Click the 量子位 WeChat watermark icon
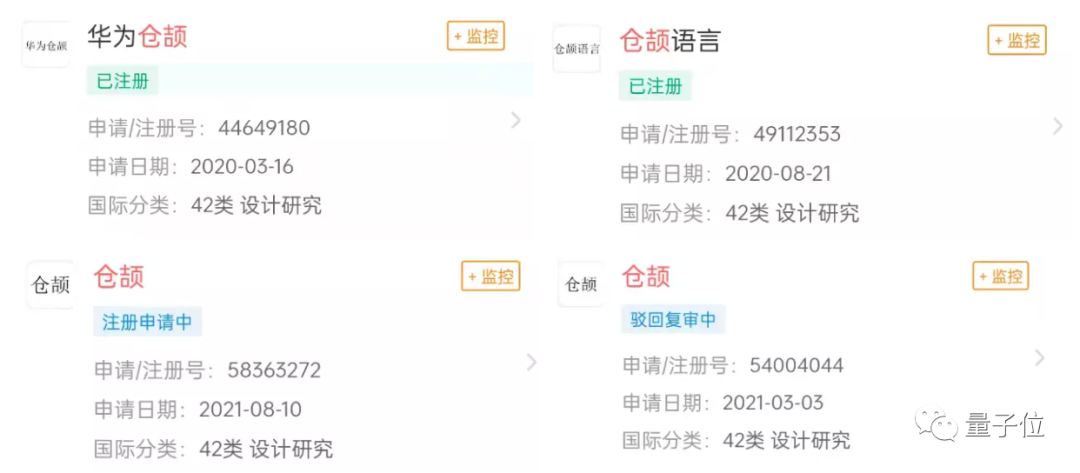This screenshot has height=473, width=1080. click(939, 423)
